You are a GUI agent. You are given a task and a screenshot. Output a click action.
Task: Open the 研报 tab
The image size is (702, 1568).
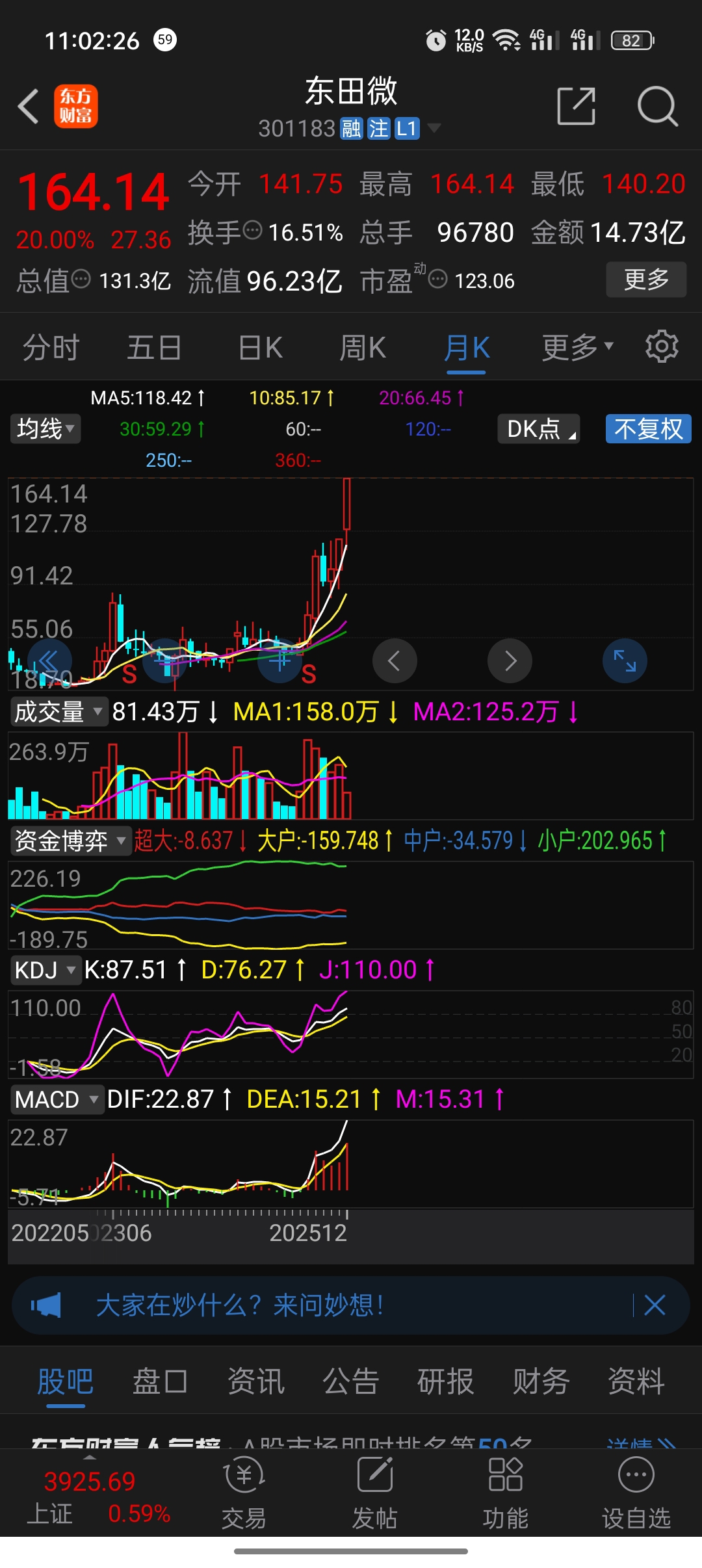[446, 1382]
